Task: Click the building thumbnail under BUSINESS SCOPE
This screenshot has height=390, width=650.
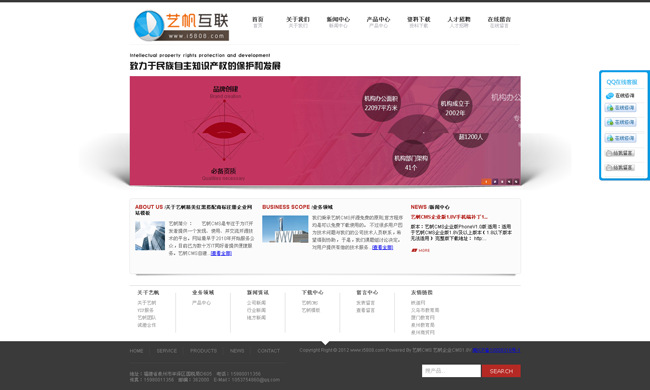Action: (285, 229)
